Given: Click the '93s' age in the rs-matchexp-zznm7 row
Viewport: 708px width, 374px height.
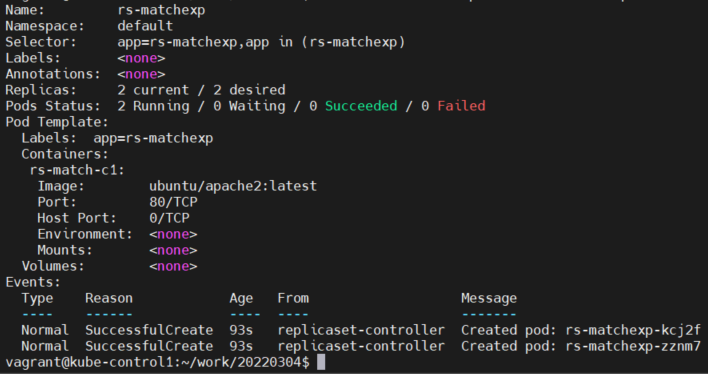Looking at the screenshot, I should tap(241, 346).
